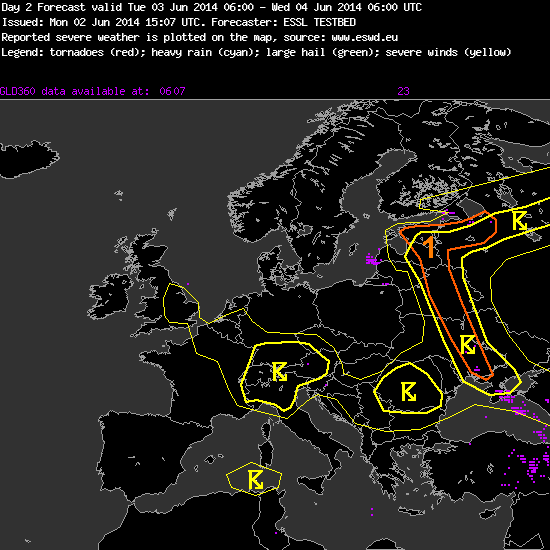Image resolution: width=550 pixels, height=550 pixels.
Task: Click the ESSL TESTBED forecaster name
Action: [x=320, y=22]
